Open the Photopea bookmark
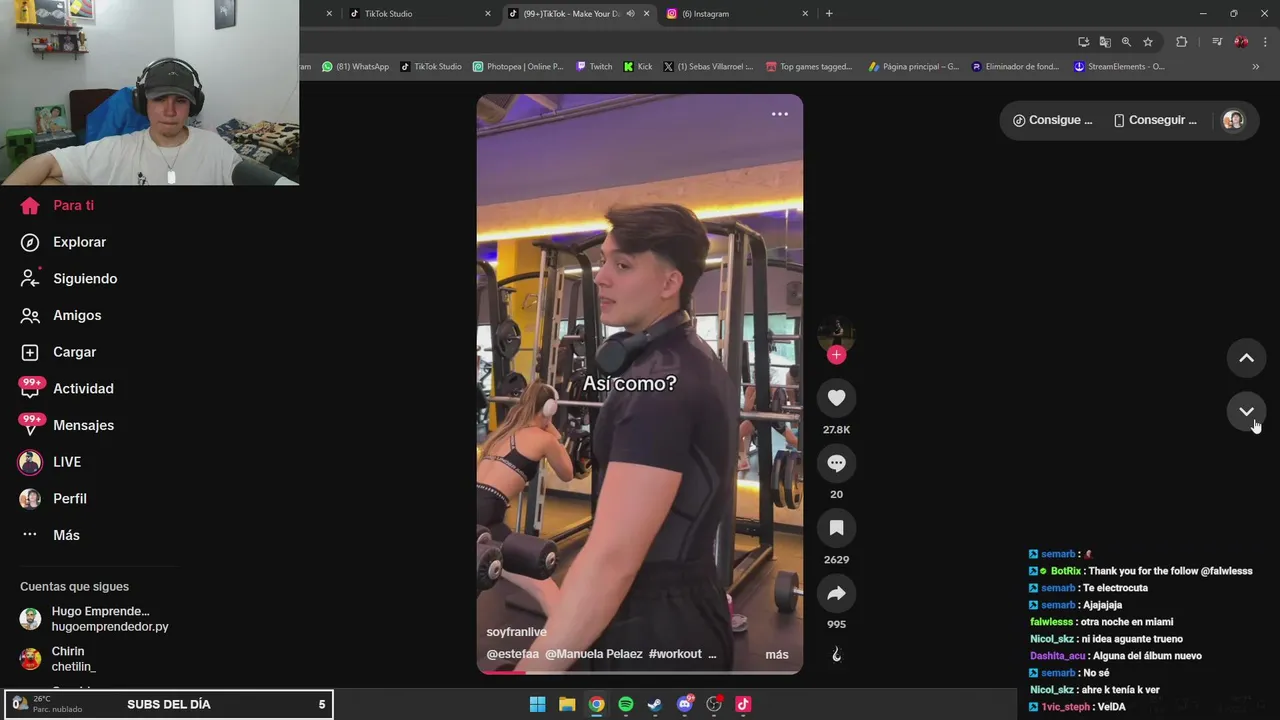The image size is (1280, 720). coord(518,67)
